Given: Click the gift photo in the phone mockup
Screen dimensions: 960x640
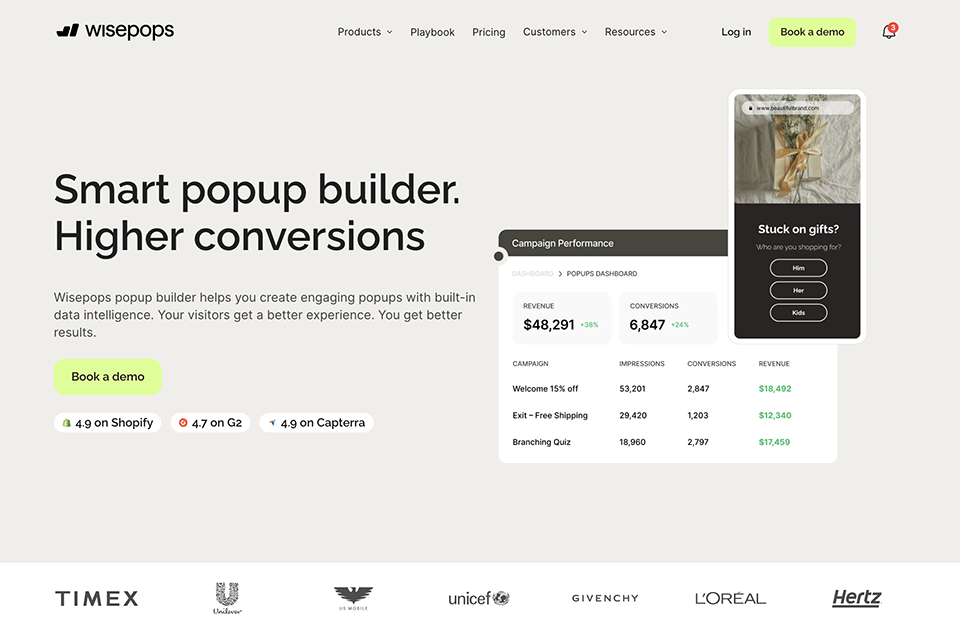Looking at the screenshot, I should (797, 149).
